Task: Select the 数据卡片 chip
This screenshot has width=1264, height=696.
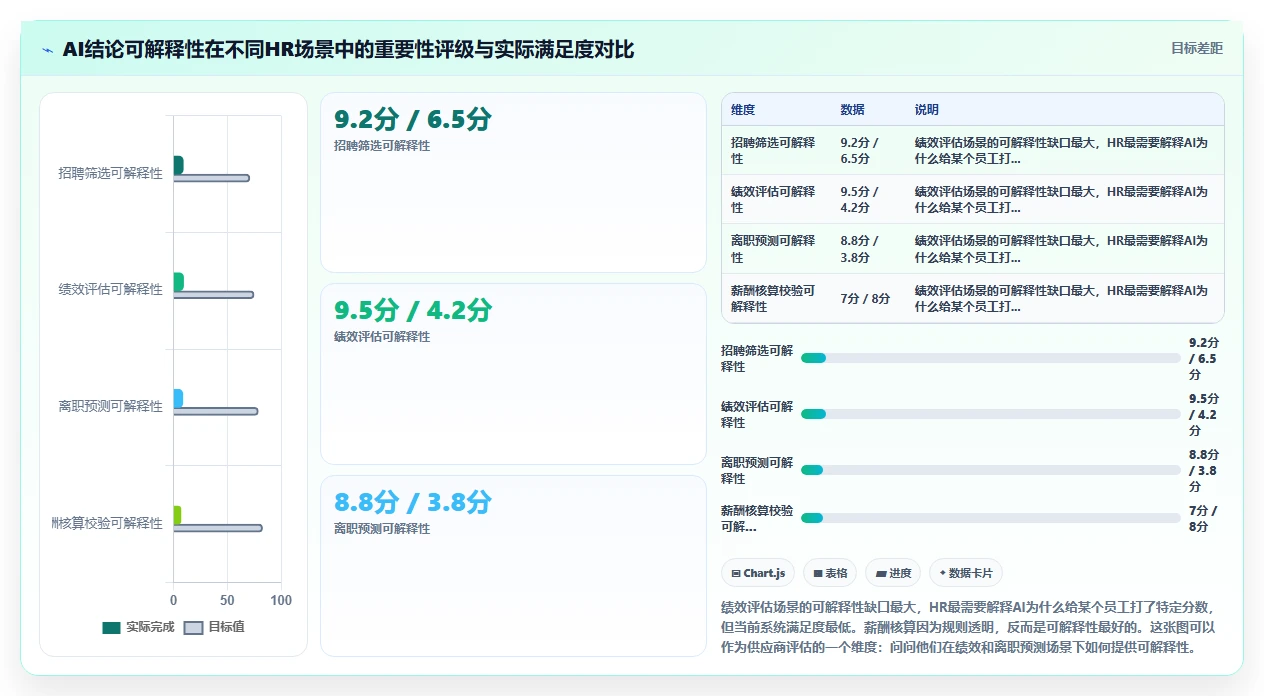Action: click(966, 573)
